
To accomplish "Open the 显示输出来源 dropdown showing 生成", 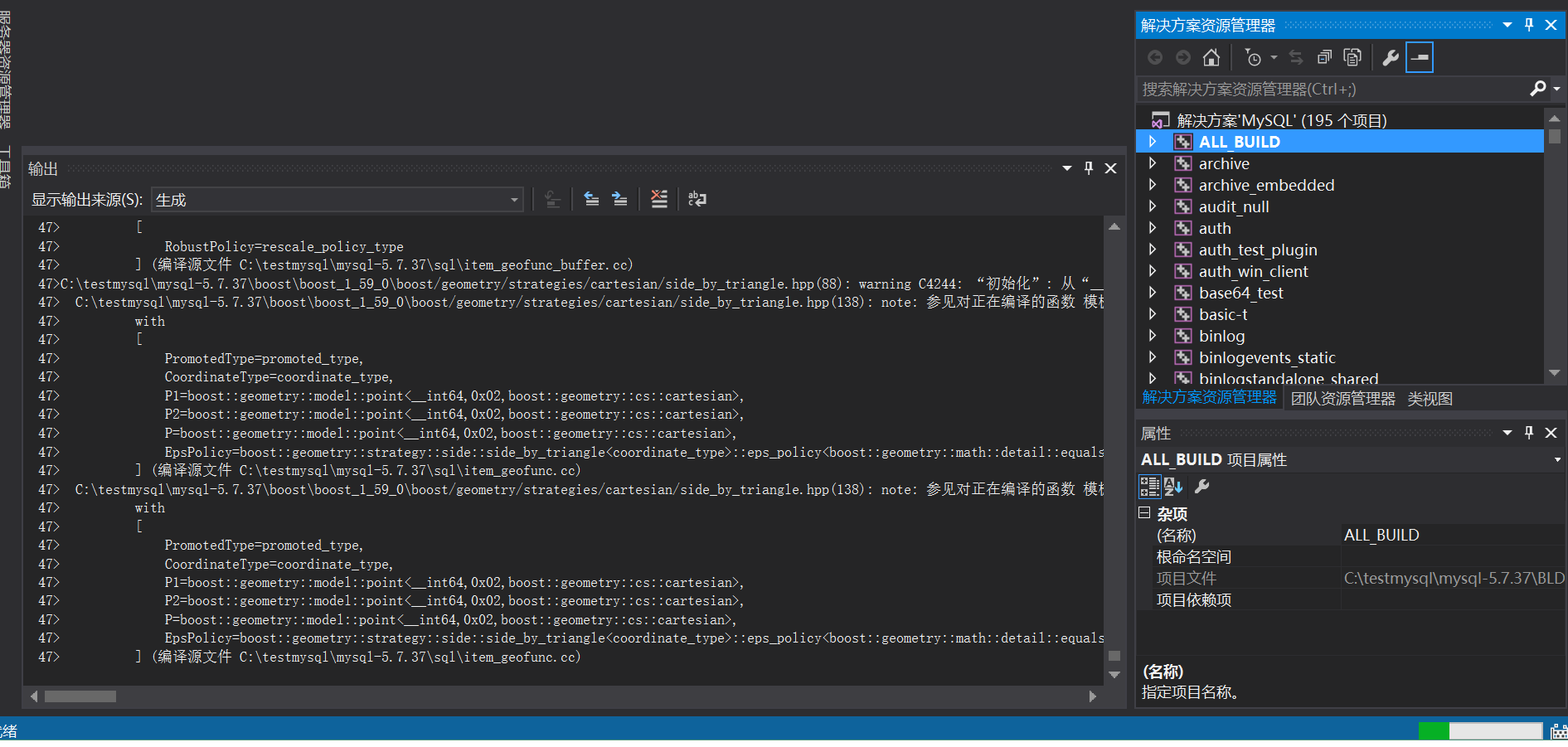I will tap(514, 199).
